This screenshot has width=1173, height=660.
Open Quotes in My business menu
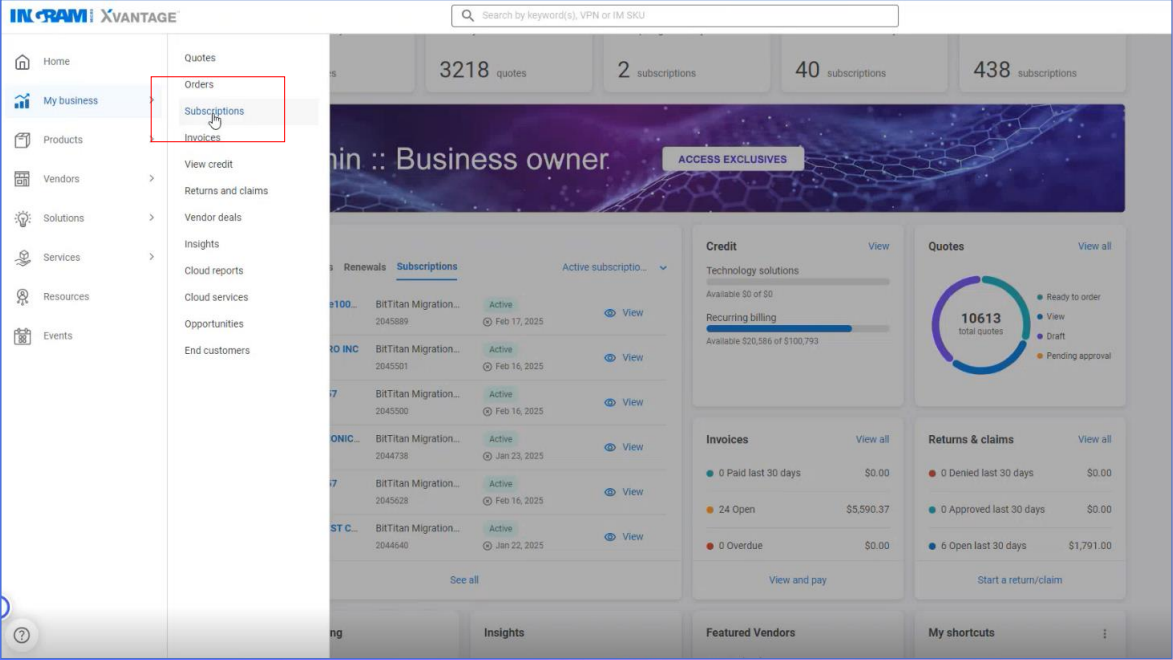coord(200,58)
